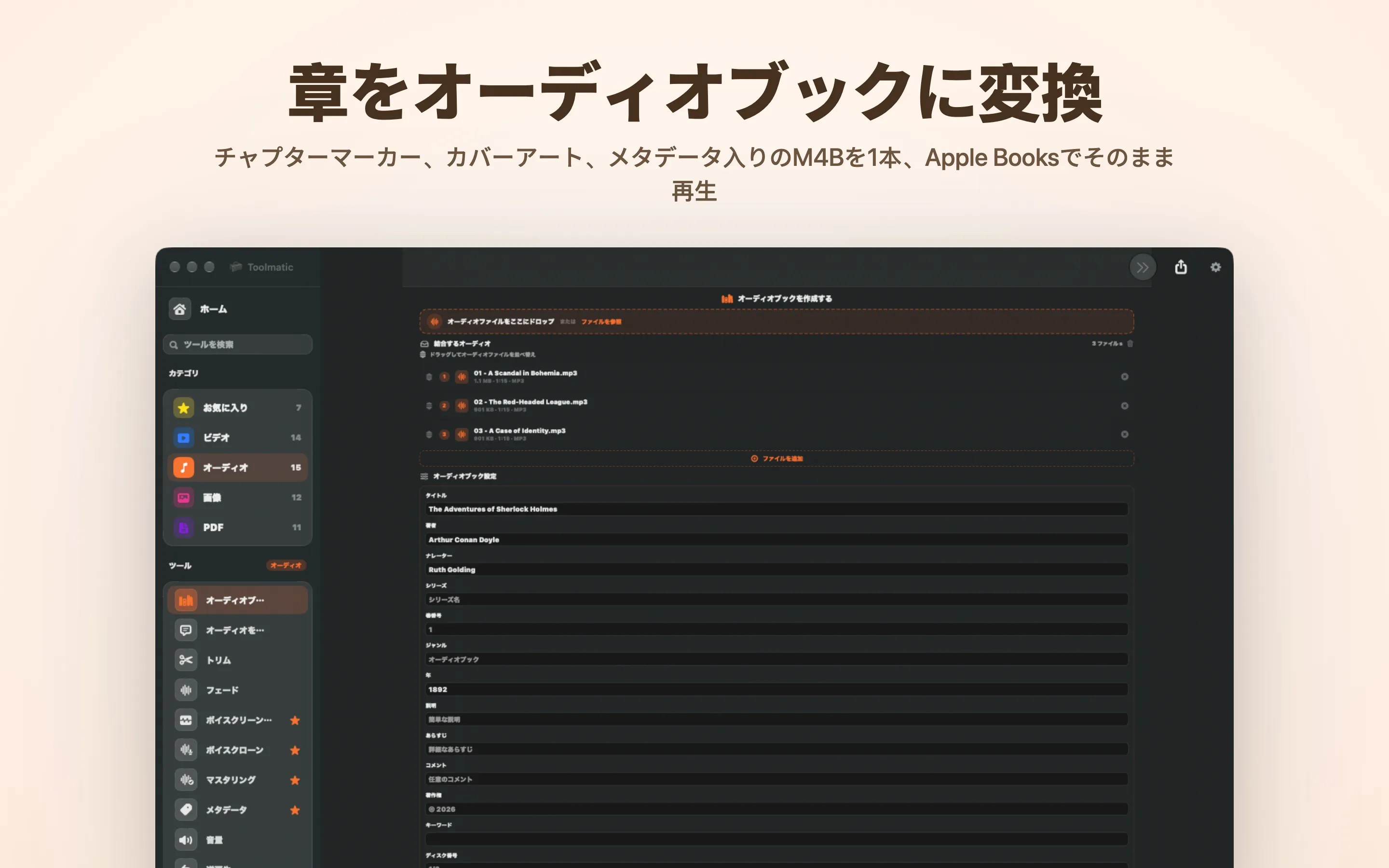
Task: Click the author field Arthur Conan Doyle
Action: point(776,540)
